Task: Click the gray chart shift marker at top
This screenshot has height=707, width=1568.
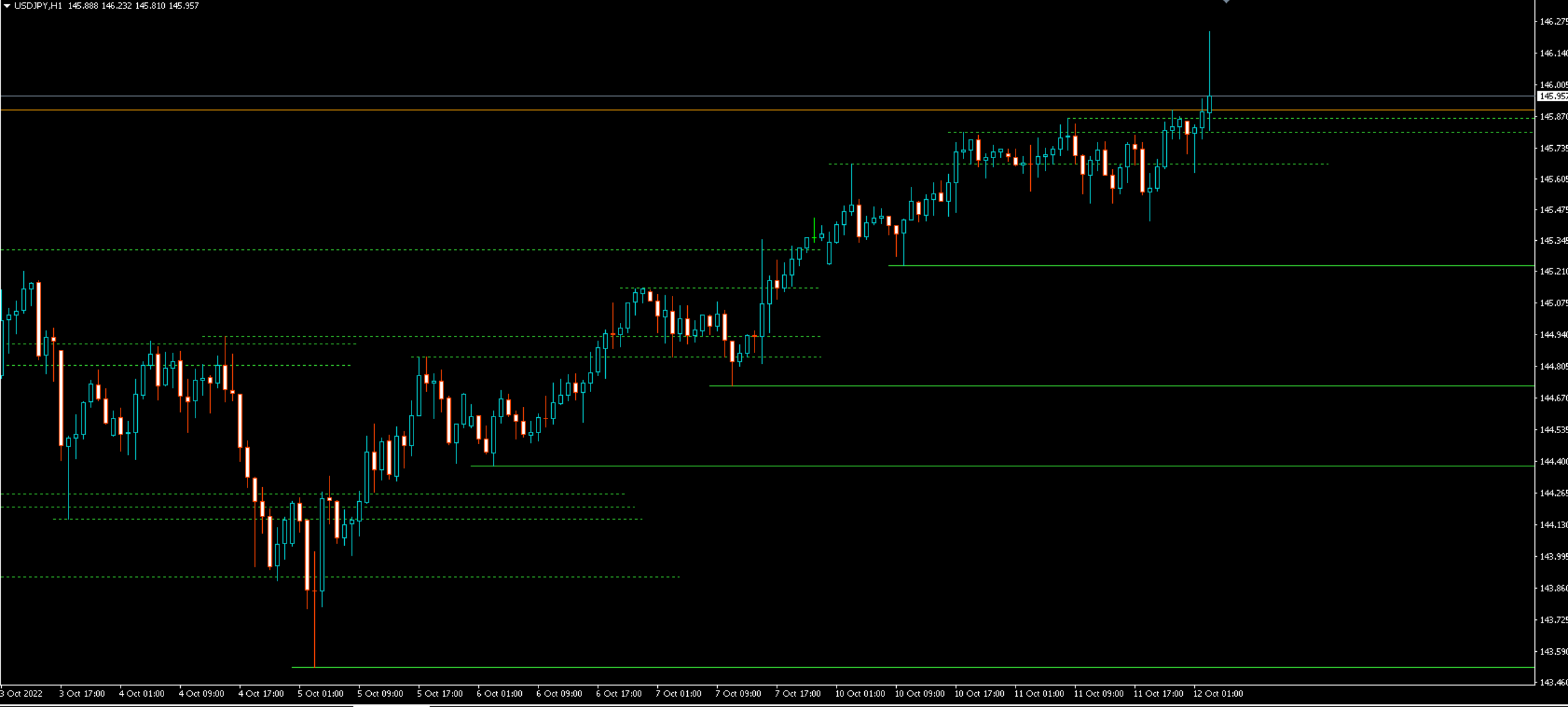Action: point(1226,2)
